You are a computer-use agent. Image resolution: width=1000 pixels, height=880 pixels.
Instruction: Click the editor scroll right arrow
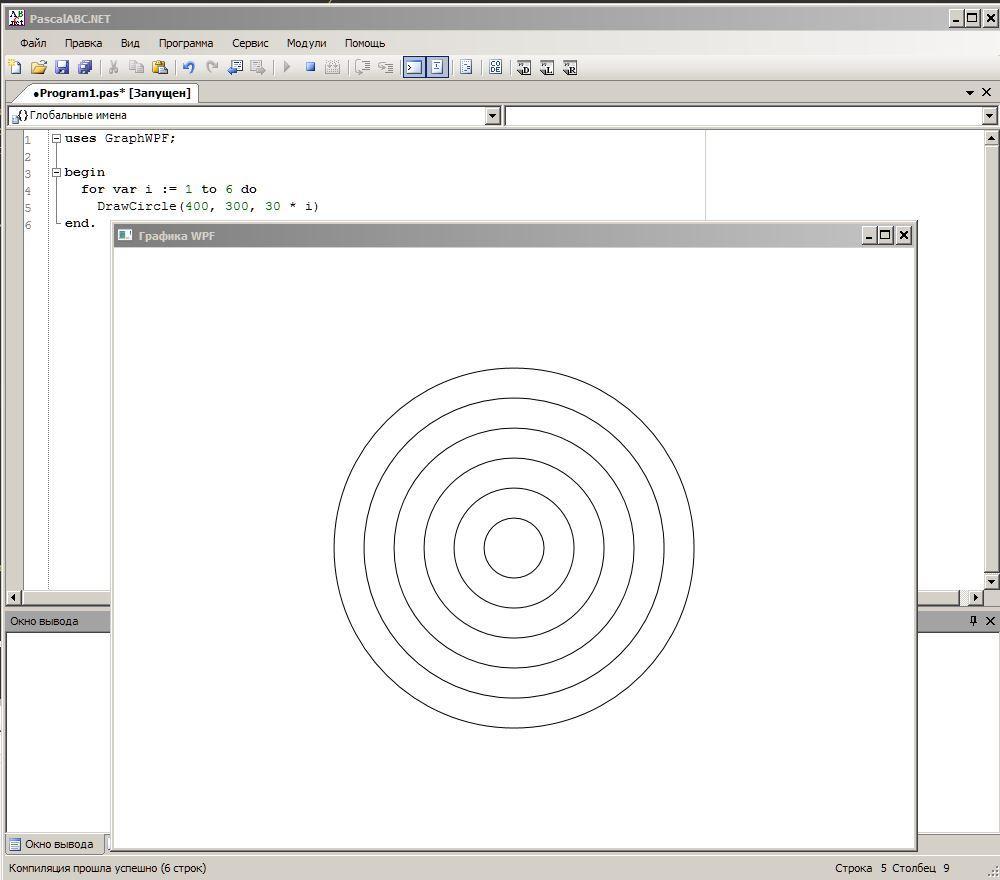click(x=974, y=598)
